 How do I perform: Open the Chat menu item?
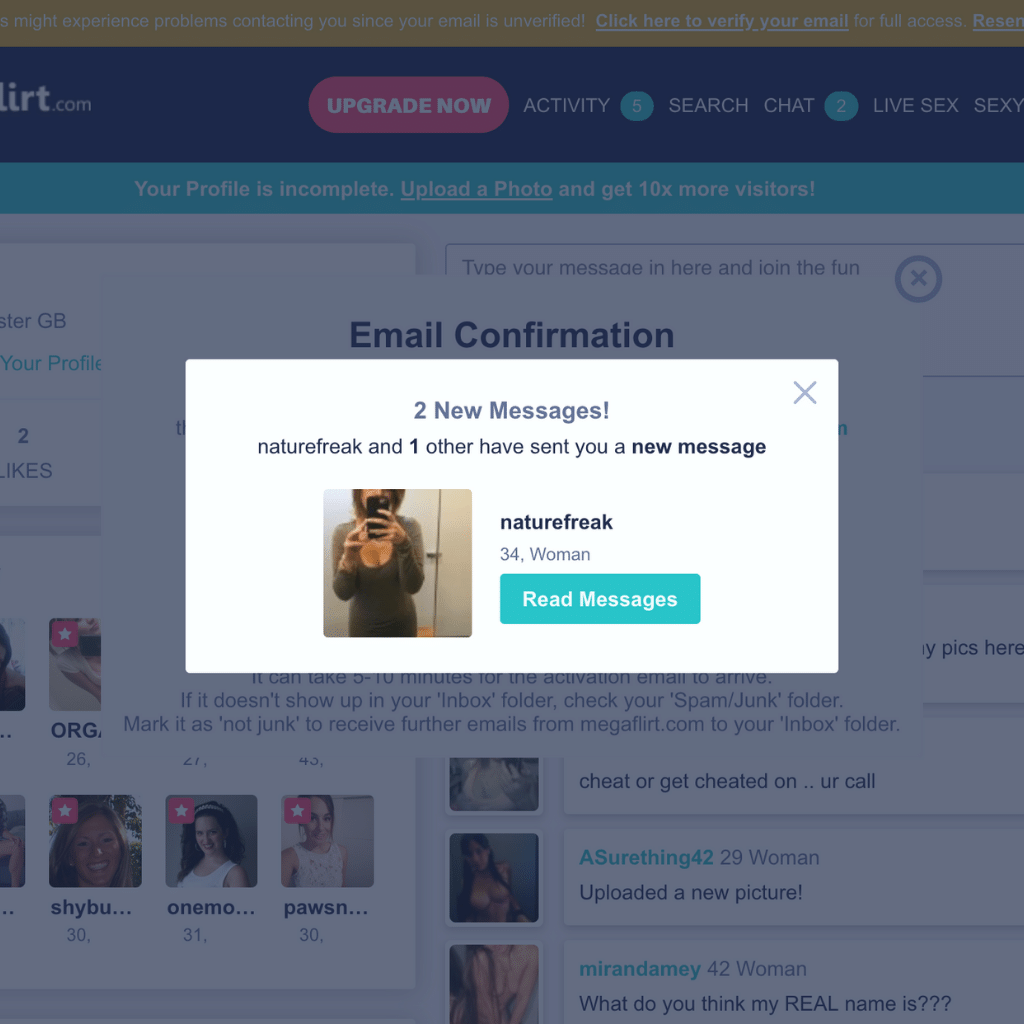pyautogui.click(x=789, y=105)
